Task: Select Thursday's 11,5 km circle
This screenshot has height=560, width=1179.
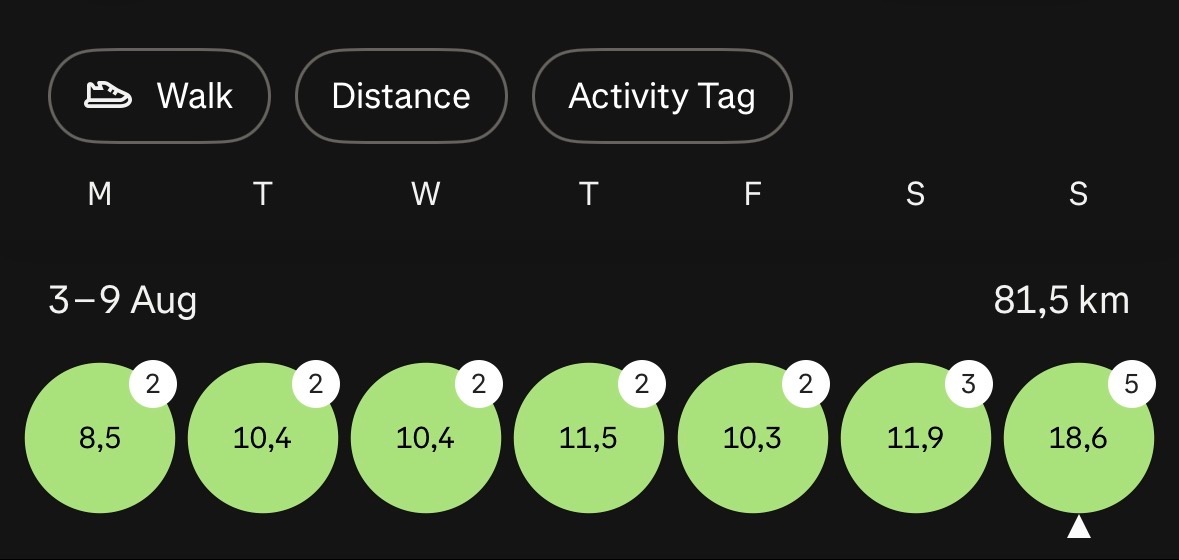Action: (589, 438)
